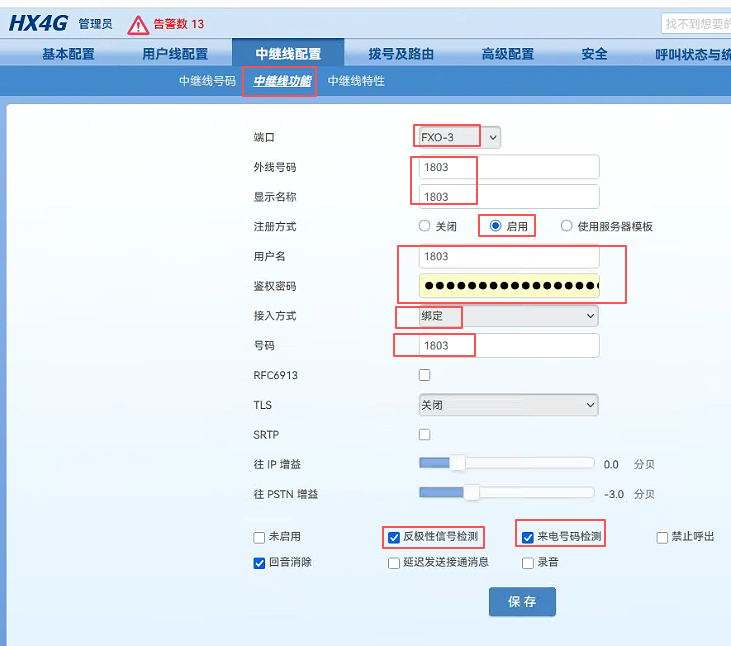The width and height of the screenshot is (731, 646).
Task: Select the 使用服务器模板 radio button
Action: [x=566, y=226]
